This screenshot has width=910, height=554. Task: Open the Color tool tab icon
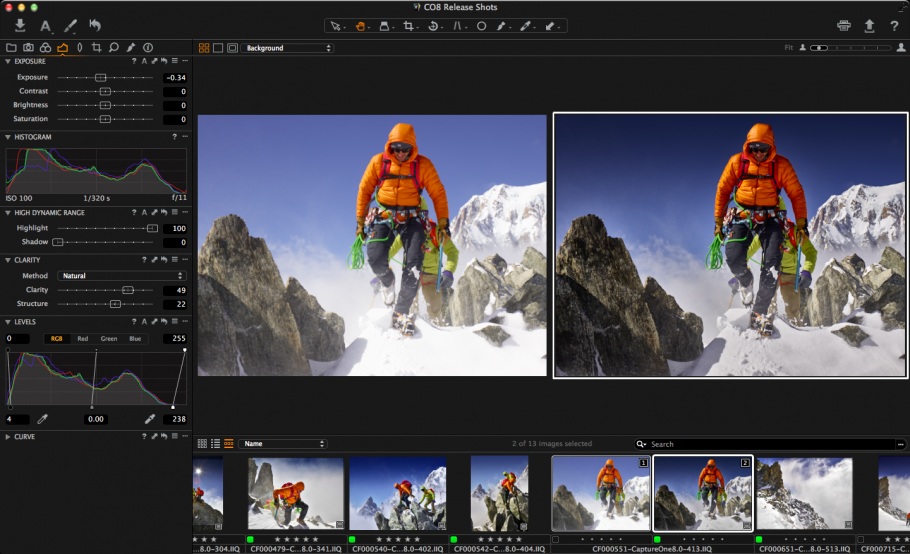pyautogui.click(x=46, y=47)
